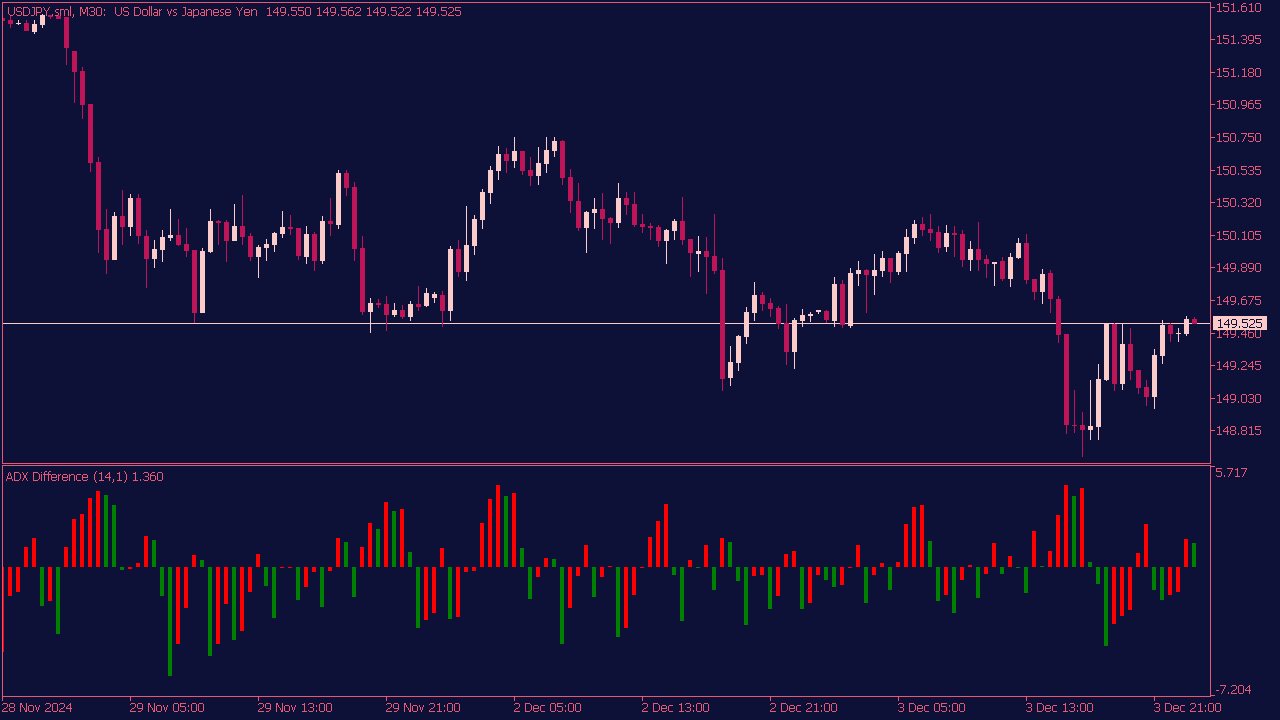Screen dimensions: 1280x720
Task: Click the 149.245 price scale value
Action: pyautogui.click(x=1239, y=366)
